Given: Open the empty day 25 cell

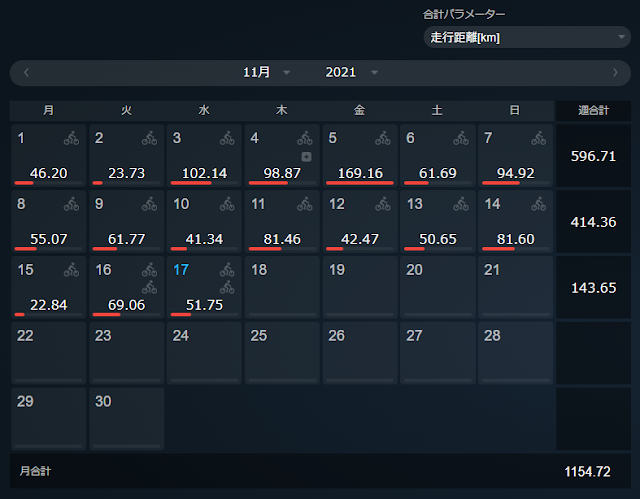Looking at the screenshot, I should pyautogui.click(x=282, y=353).
